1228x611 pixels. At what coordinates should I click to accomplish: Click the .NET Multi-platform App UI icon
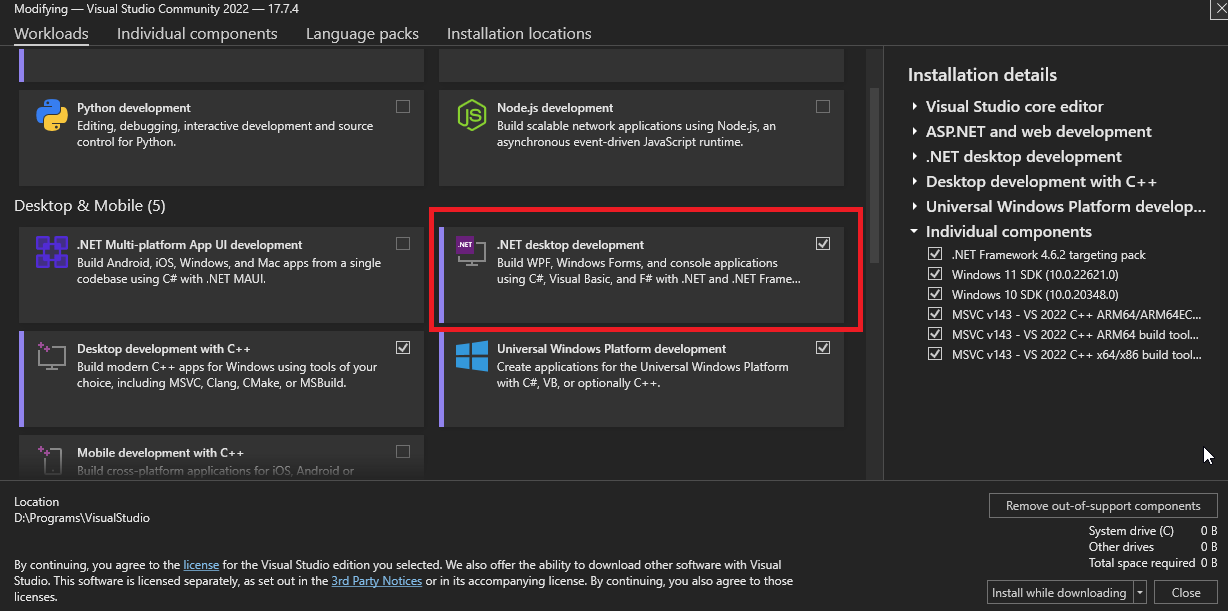51,252
